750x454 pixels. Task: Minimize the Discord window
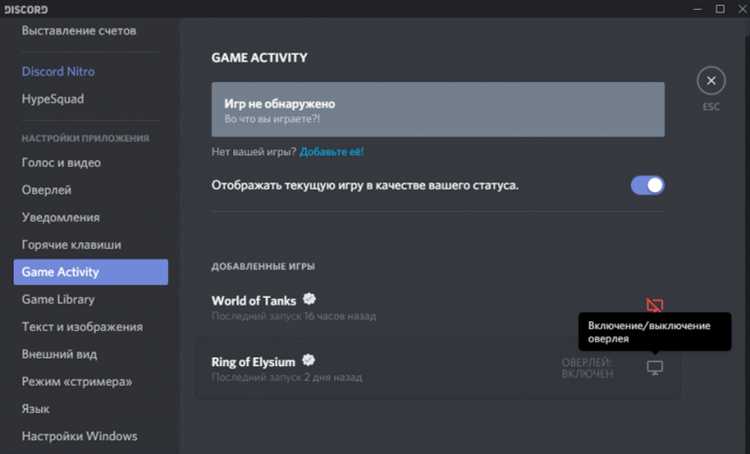coord(698,9)
